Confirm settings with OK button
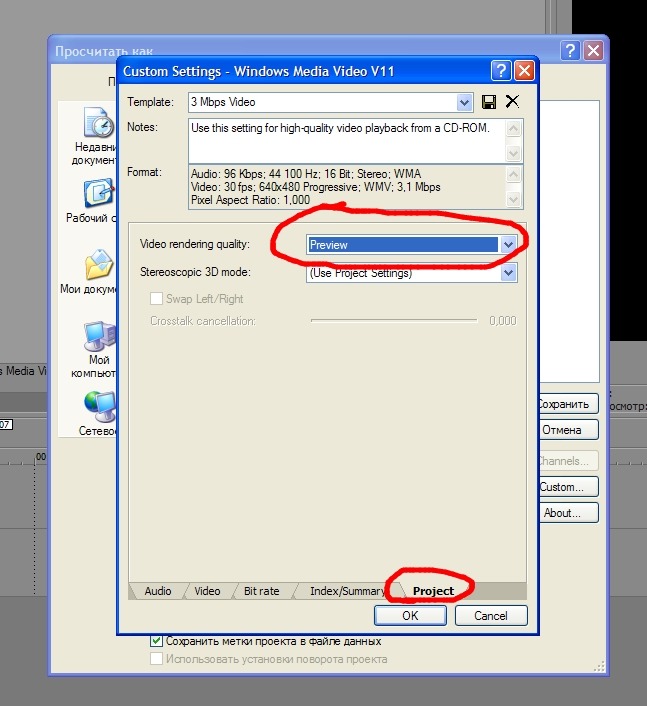This screenshot has width=647, height=706. 410,615
